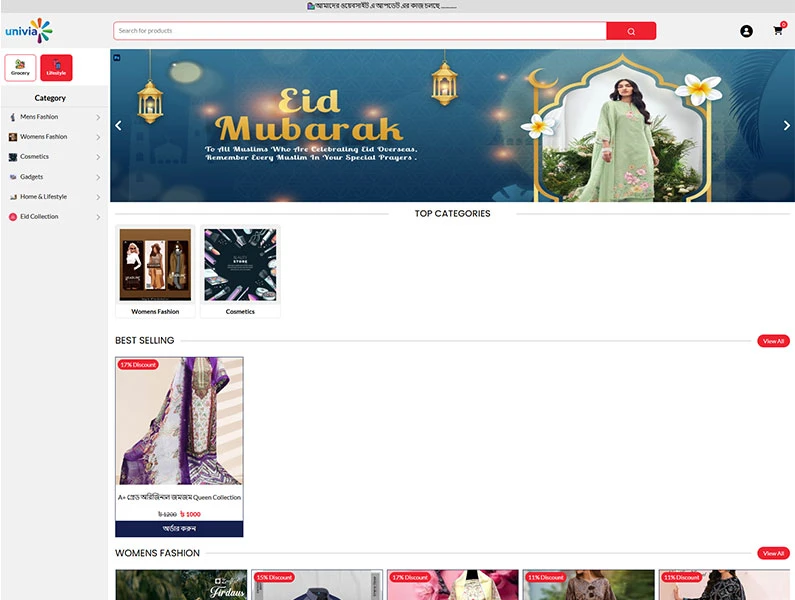Click the Univia logo
The height and width of the screenshot is (600, 795).
pos(28,31)
